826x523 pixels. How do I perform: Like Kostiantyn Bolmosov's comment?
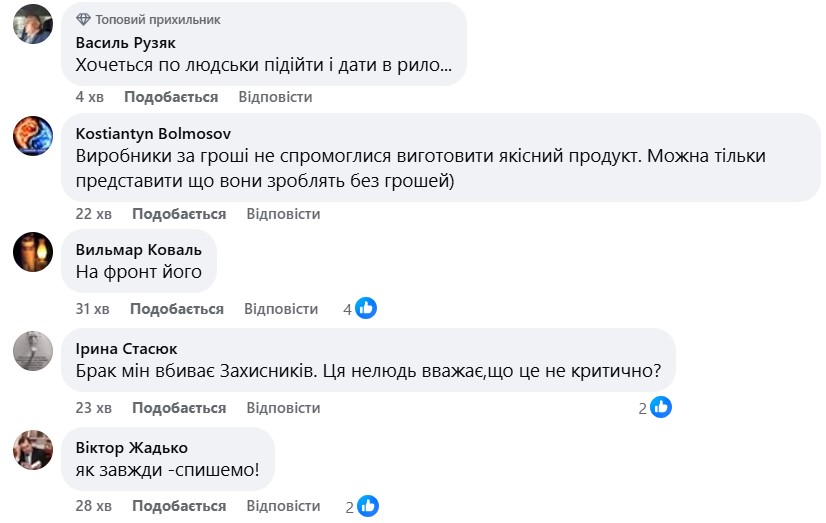179,214
